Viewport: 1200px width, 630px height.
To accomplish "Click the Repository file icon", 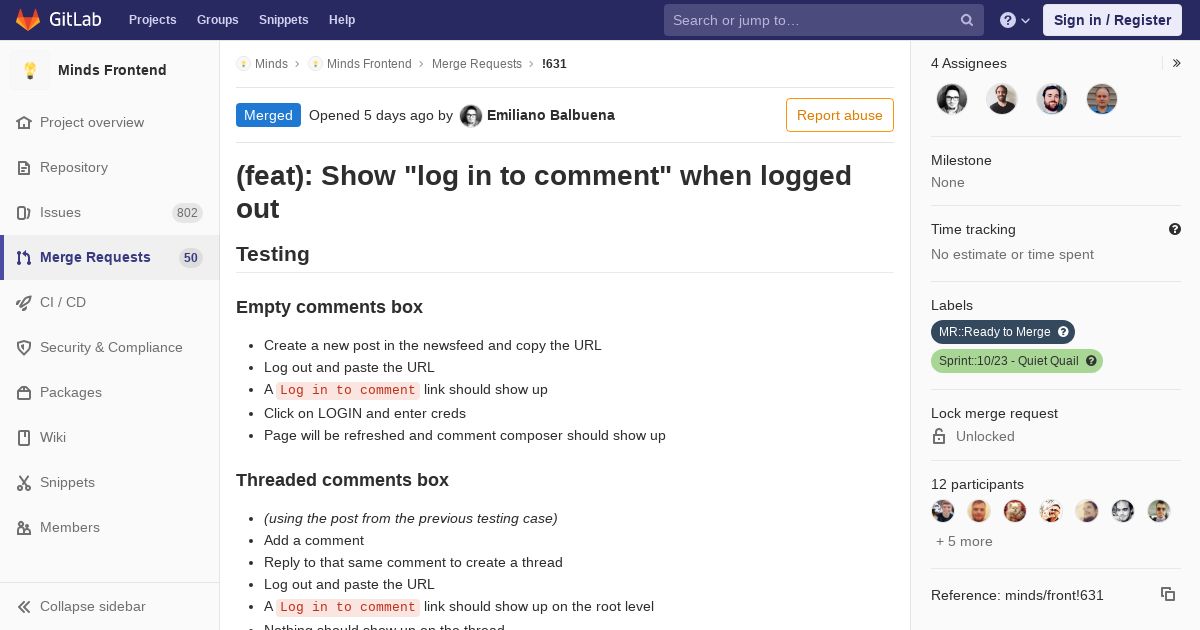I will click(x=24, y=167).
